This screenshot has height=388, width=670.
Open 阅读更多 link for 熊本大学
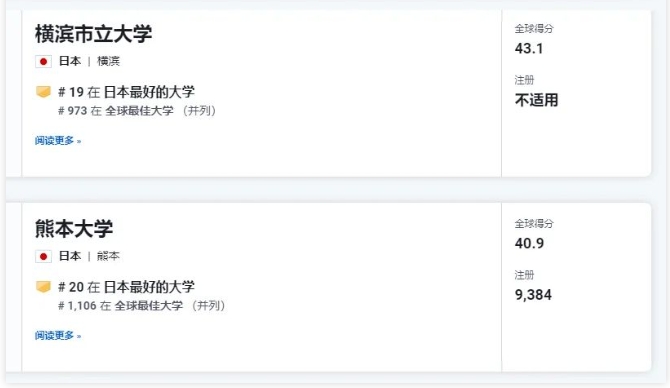pyautogui.click(x=58, y=335)
